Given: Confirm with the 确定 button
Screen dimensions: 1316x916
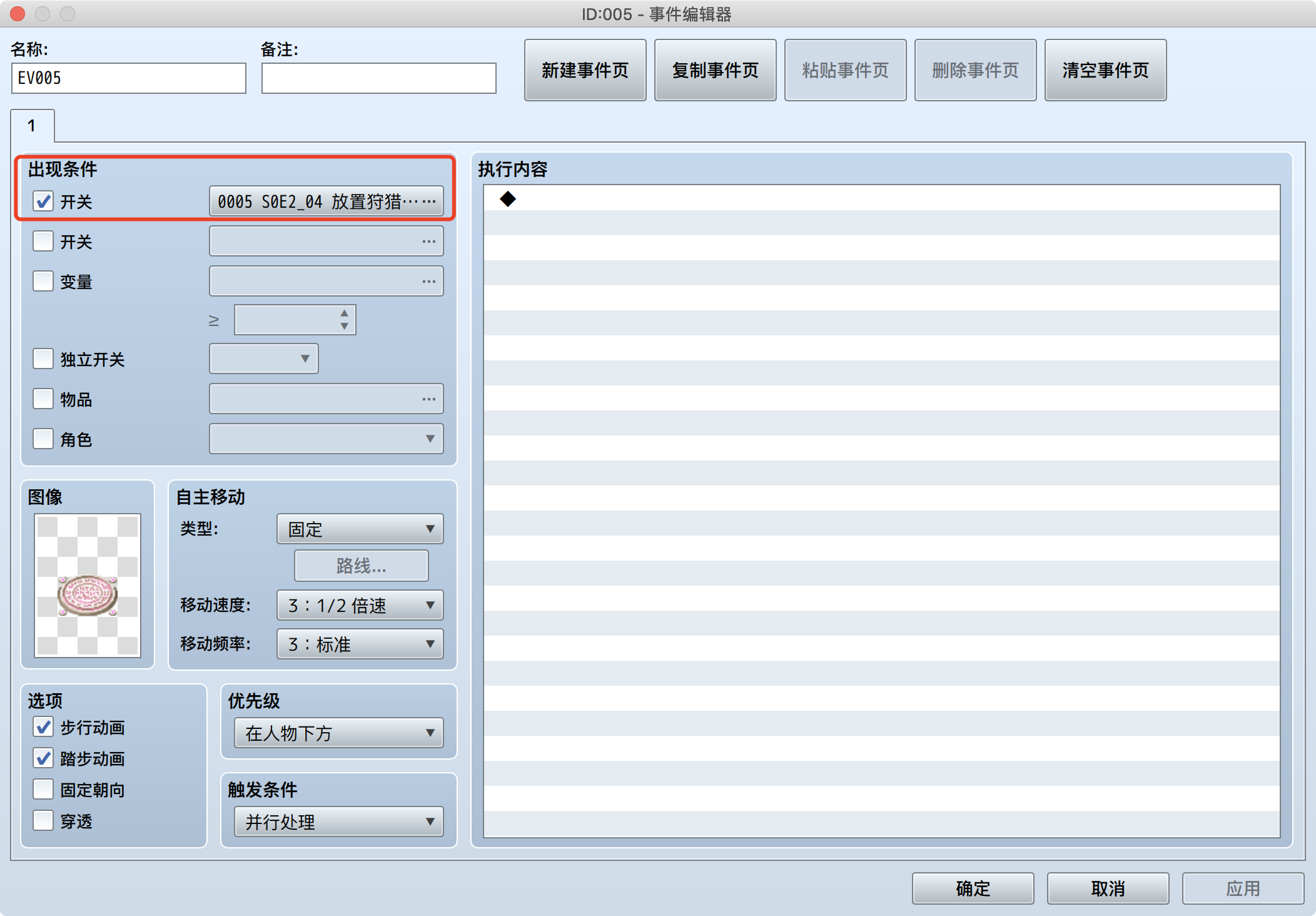Looking at the screenshot, I should (973, 888).
